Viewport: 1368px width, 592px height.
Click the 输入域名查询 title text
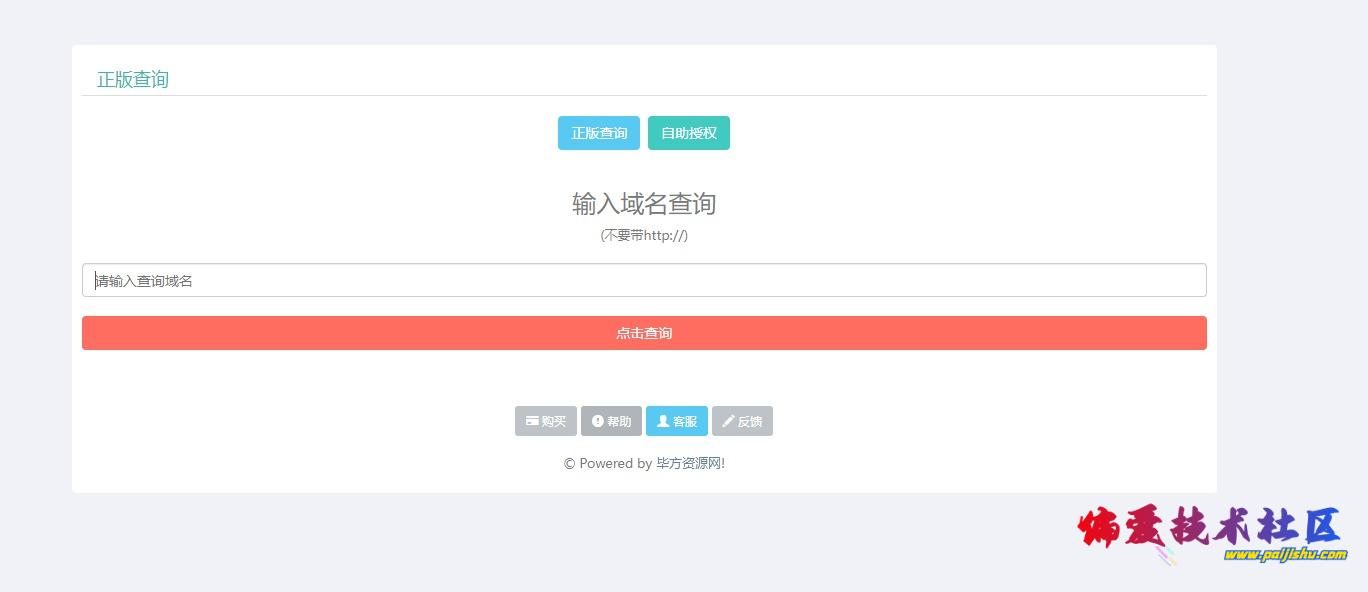644,204
